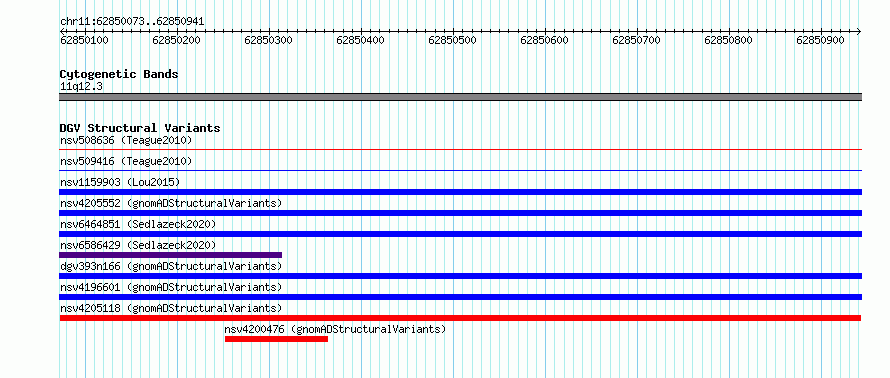Screen dimensions: 890x378
Task: Open variant nsv508636 (Teague2010) label
Action: [x=126, y=140]
